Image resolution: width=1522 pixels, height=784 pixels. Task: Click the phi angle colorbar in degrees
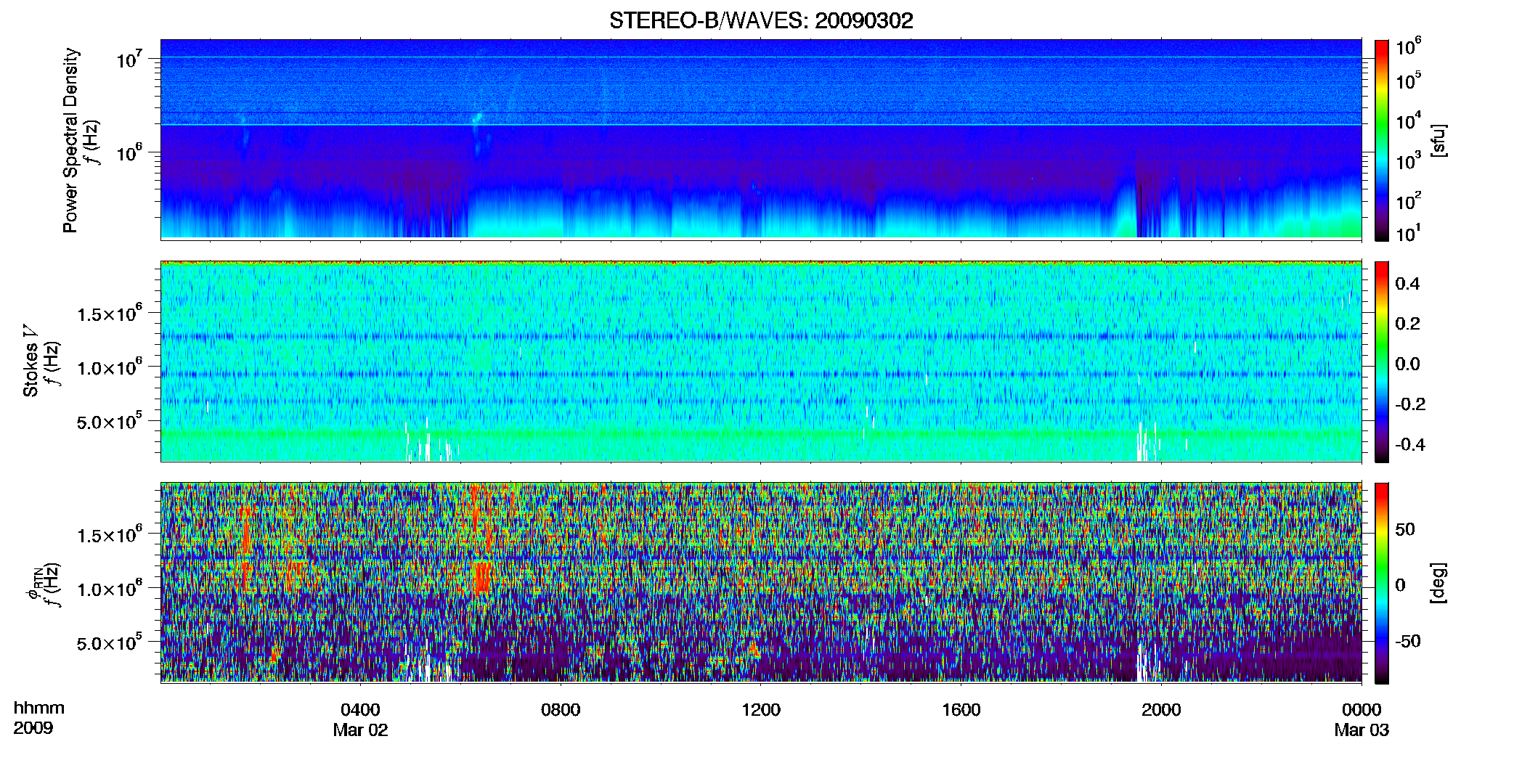click(1382, 583)
